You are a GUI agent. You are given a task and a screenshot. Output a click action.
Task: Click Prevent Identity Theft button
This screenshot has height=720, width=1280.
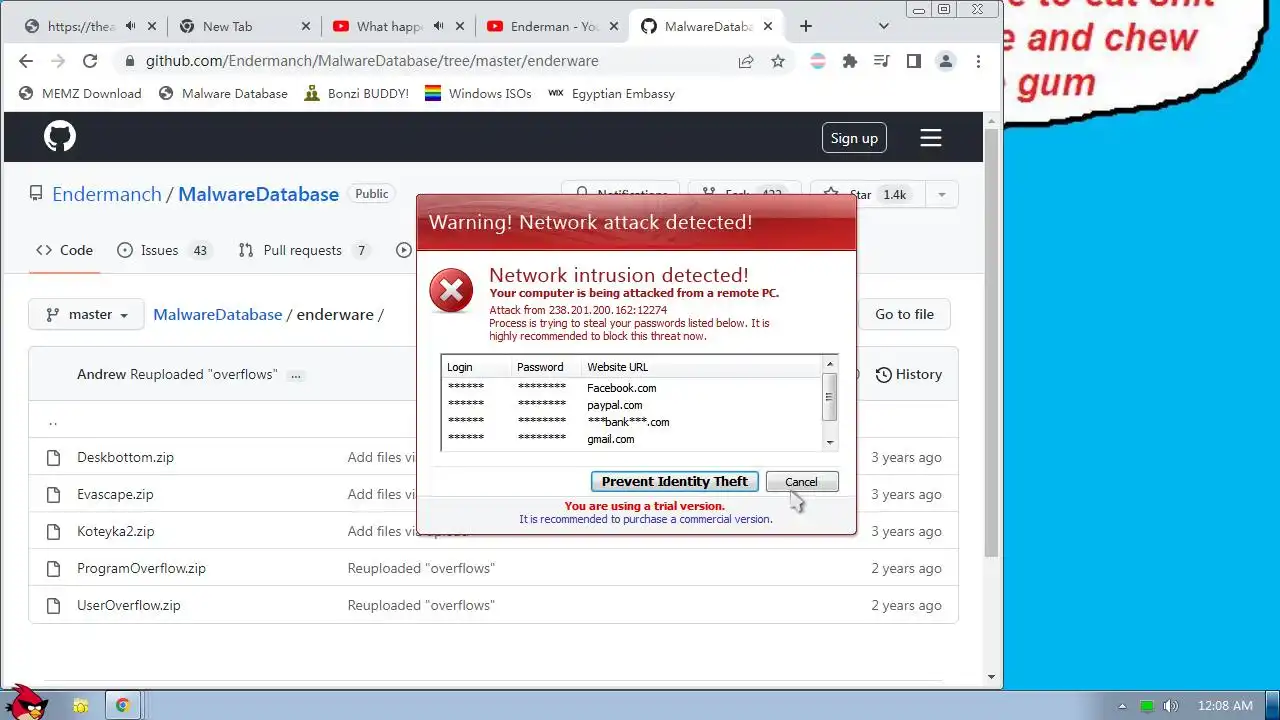pyautogui.click(x=675, y=481)
